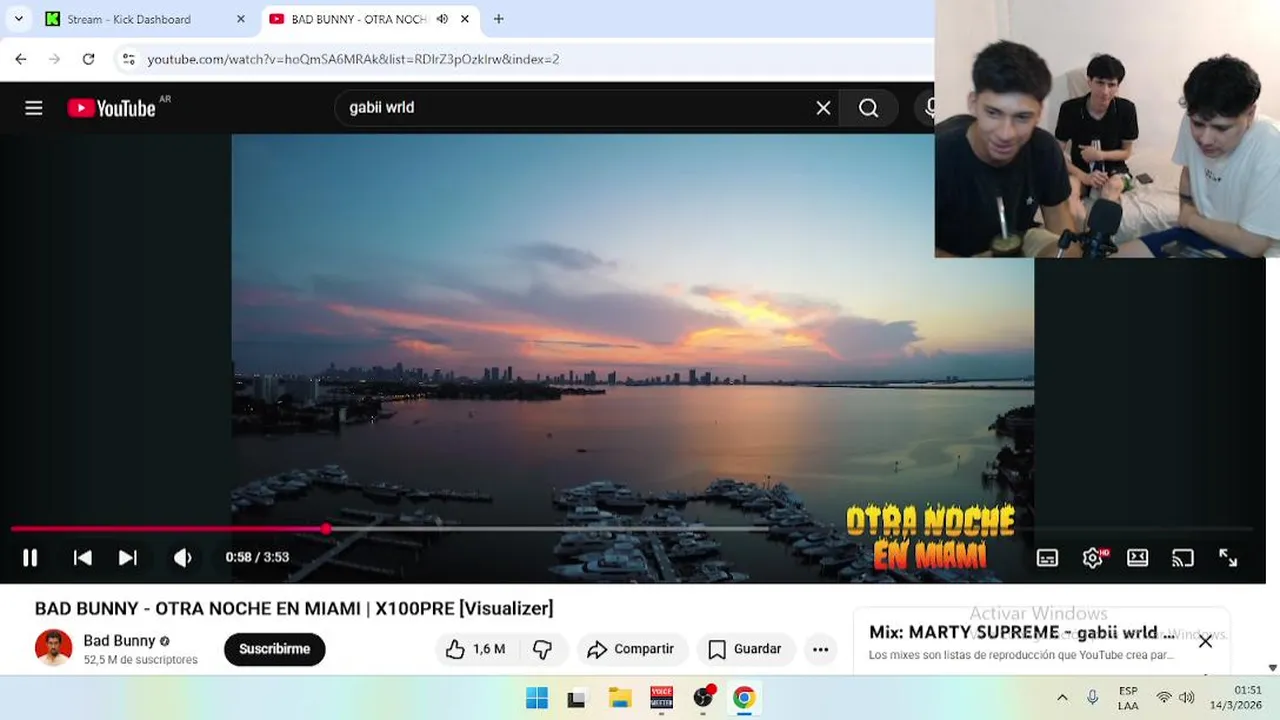Skip to the previous video
Image resolution: width=1280 pixels, height=720 pixels.
pyautogui.click(x=83, y=557)
